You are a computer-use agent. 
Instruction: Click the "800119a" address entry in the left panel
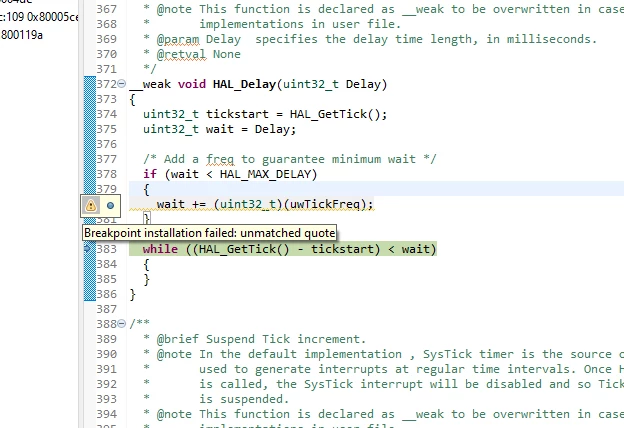click(22, 35)
